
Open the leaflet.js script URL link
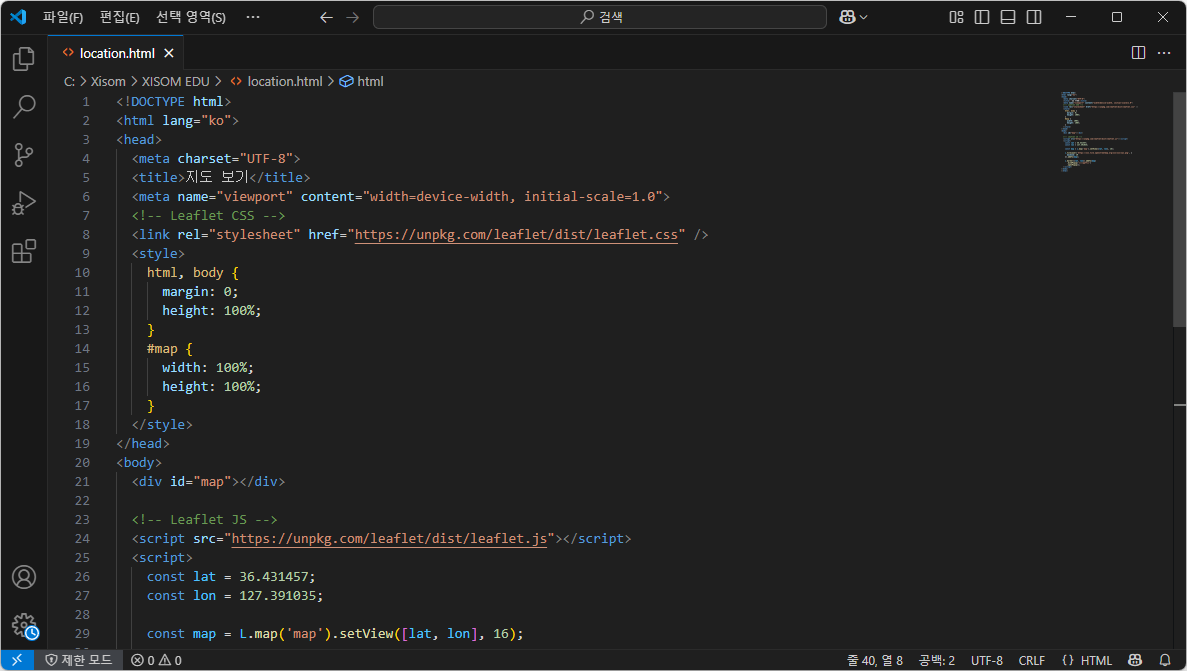[x=389, y=538]
